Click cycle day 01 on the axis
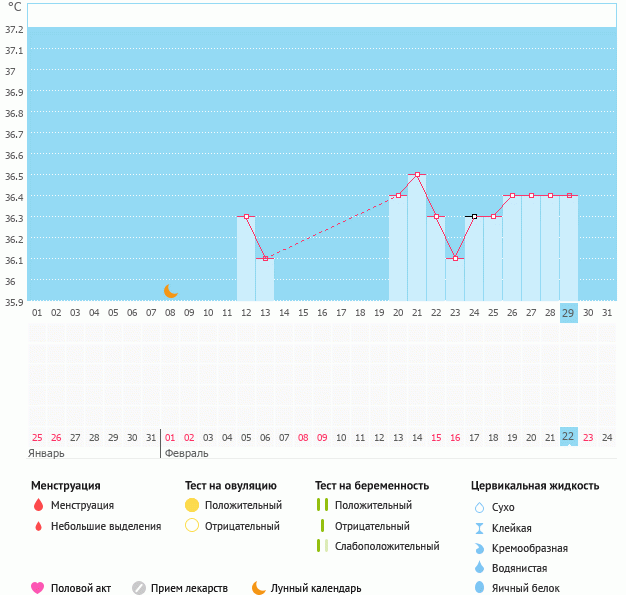626x595 pixels. coord(37,313)
